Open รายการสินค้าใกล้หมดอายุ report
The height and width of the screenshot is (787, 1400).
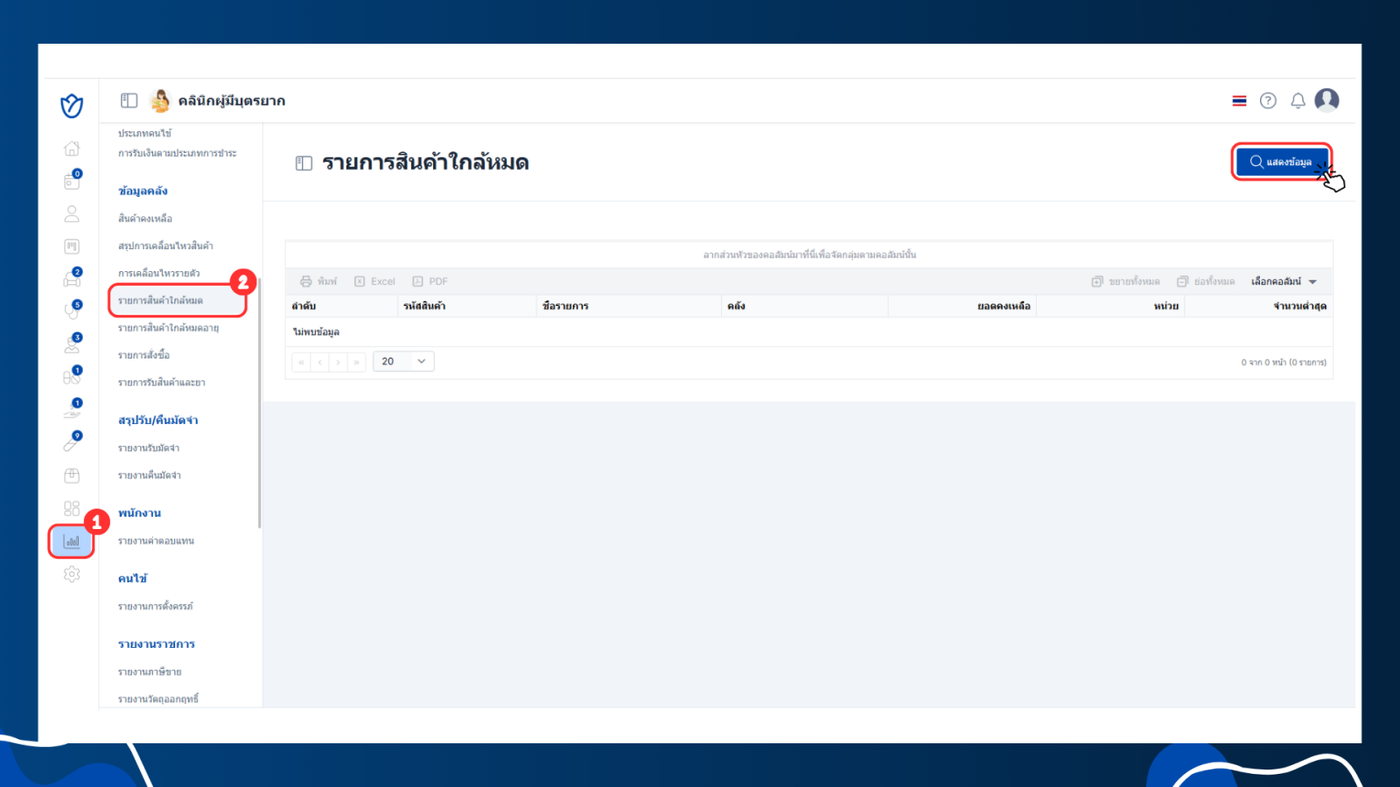pyautogui.click(x=168, y=328)
